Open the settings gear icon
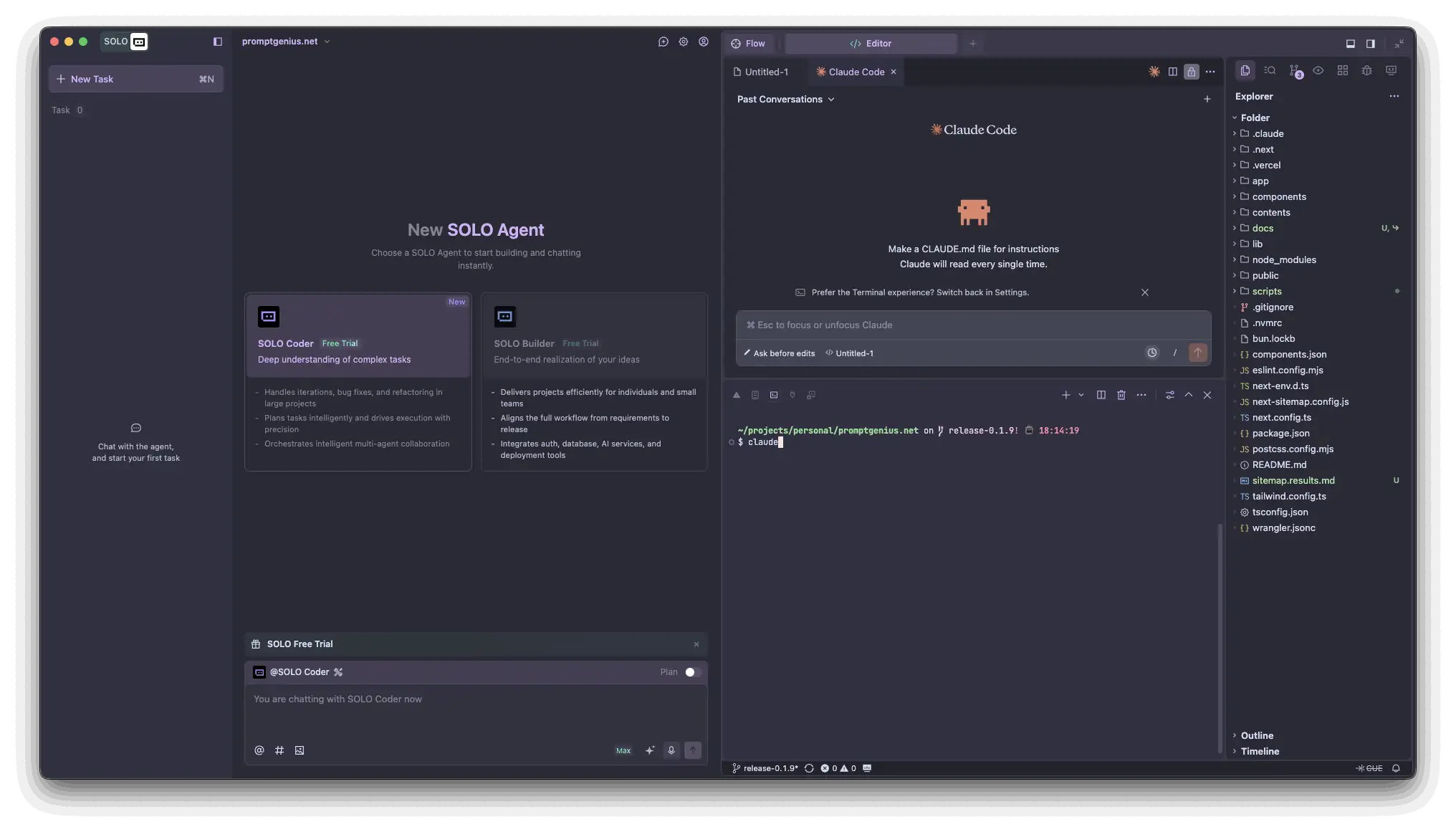This screenshot has height=832, width=1456. tap(683, 42)
